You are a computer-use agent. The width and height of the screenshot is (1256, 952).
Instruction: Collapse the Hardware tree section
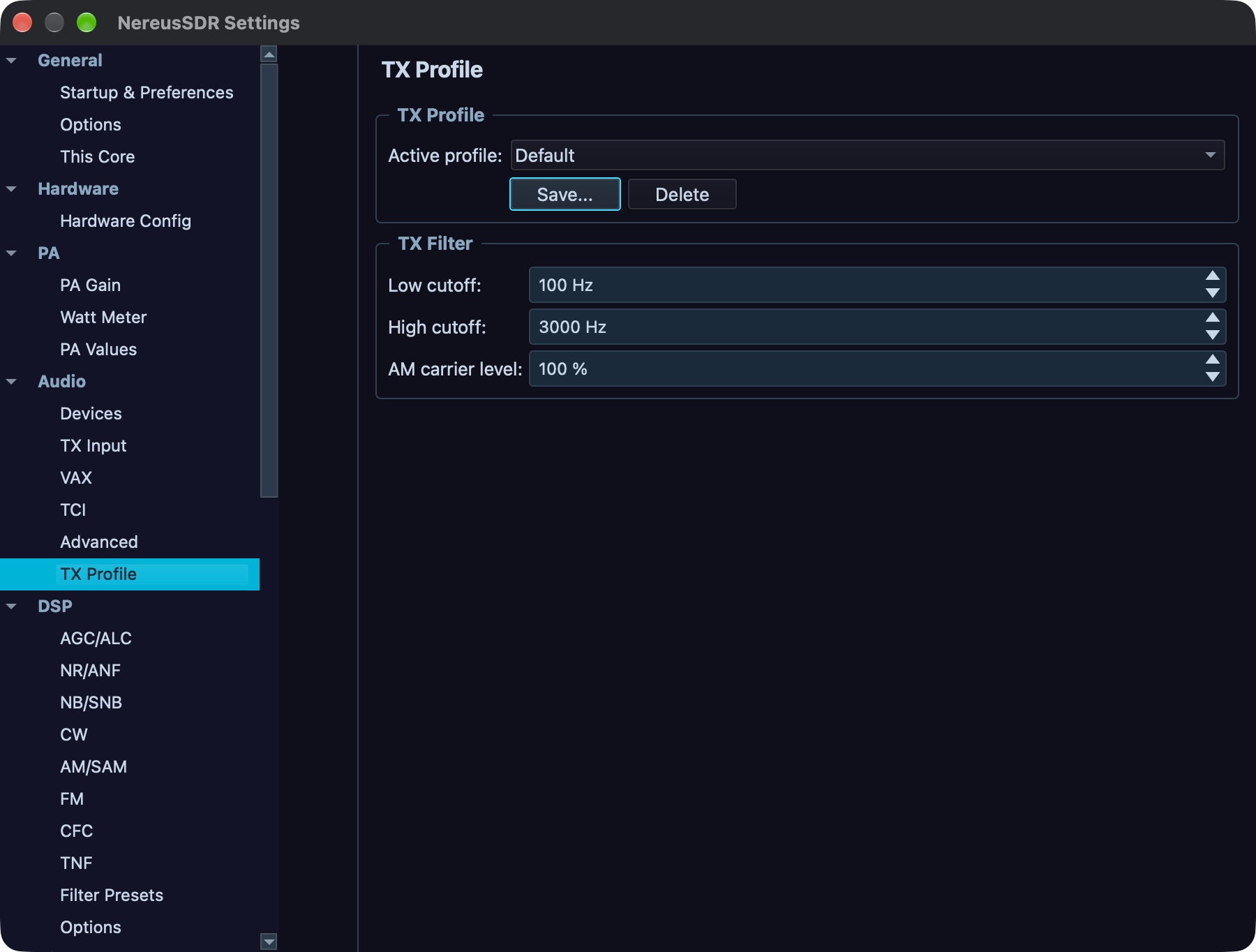point(12,189)
